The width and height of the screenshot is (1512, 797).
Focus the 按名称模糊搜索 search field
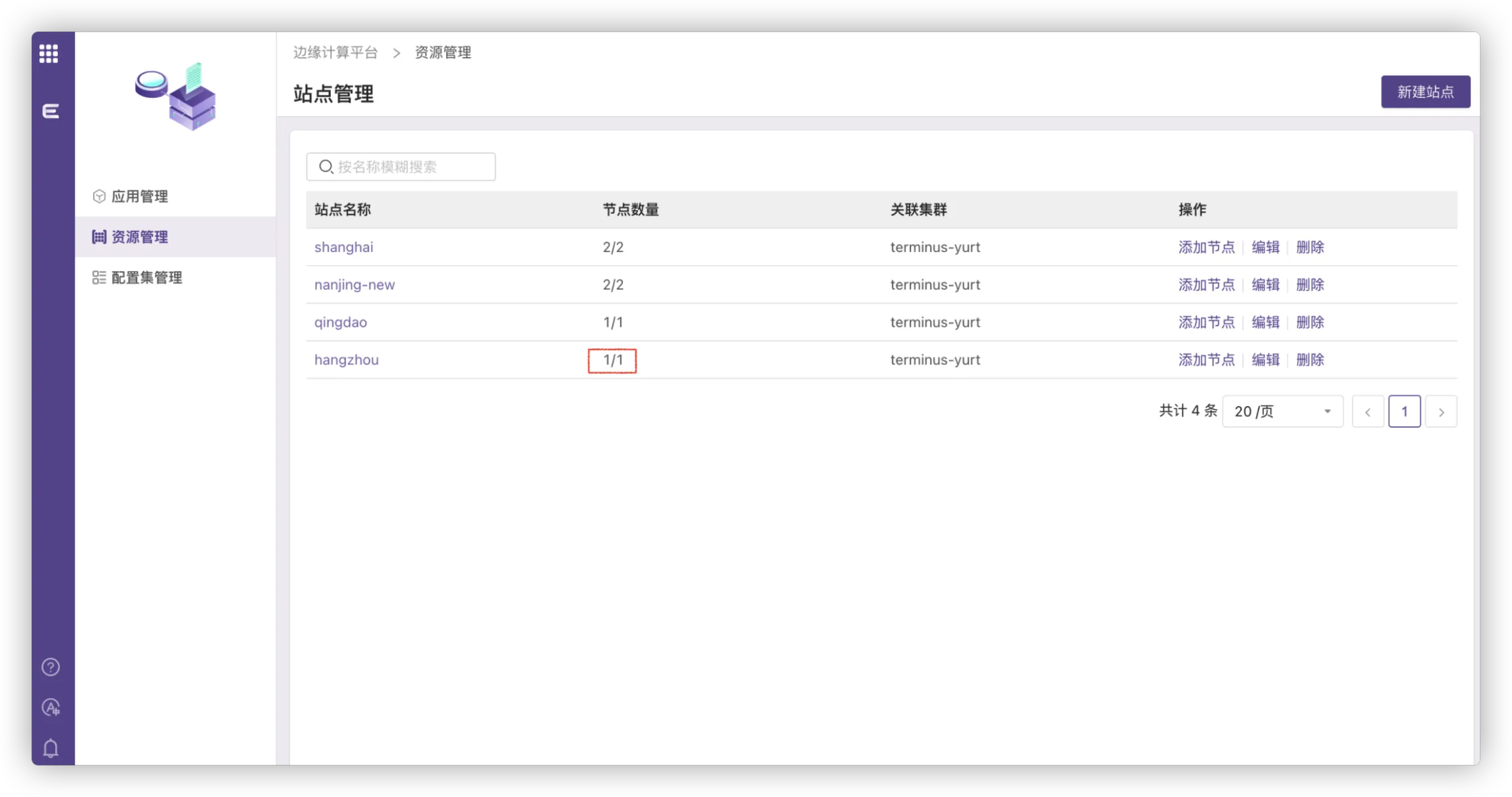tap(413, 167)
